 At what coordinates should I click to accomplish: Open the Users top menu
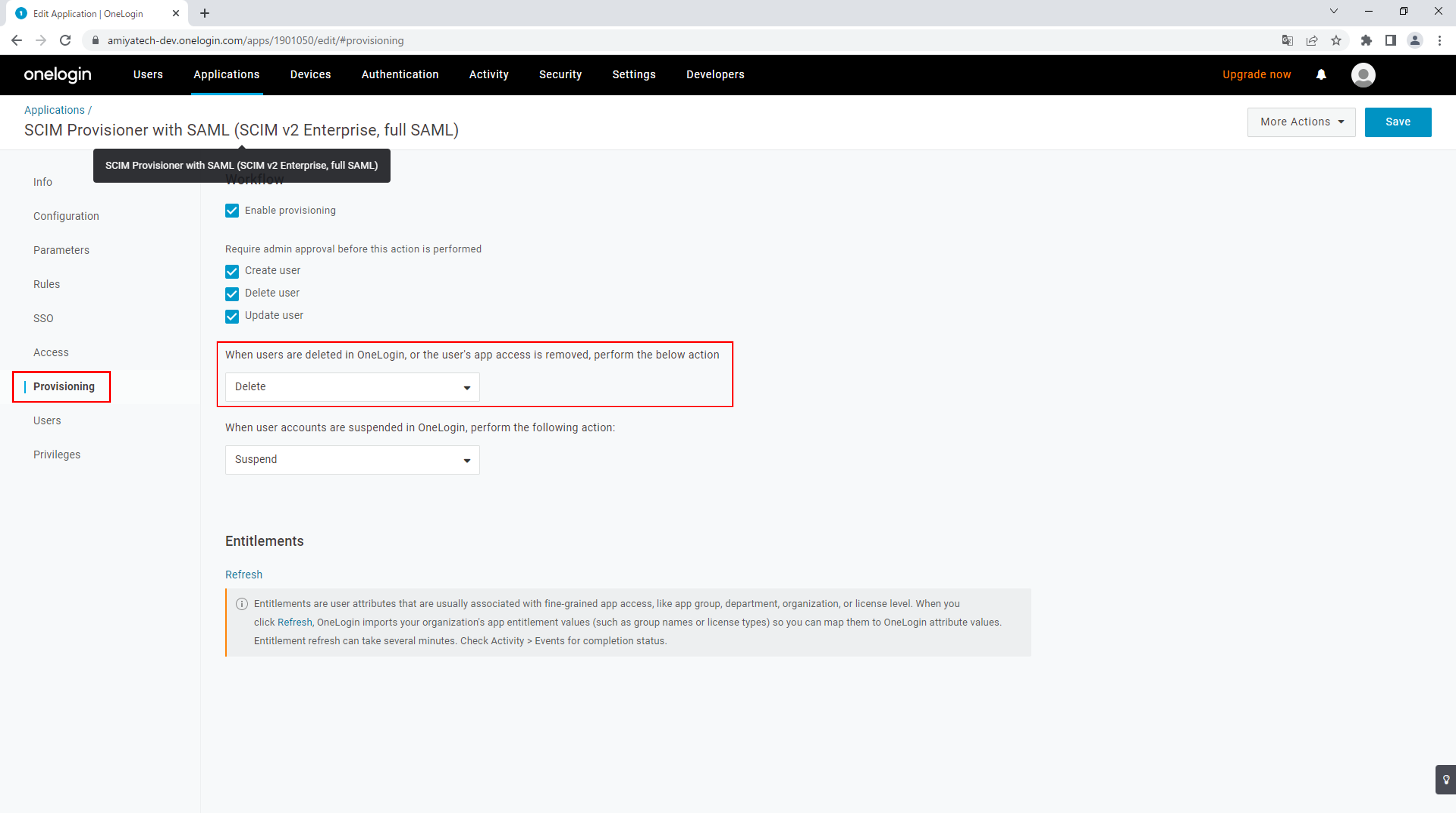pos(148,74)
